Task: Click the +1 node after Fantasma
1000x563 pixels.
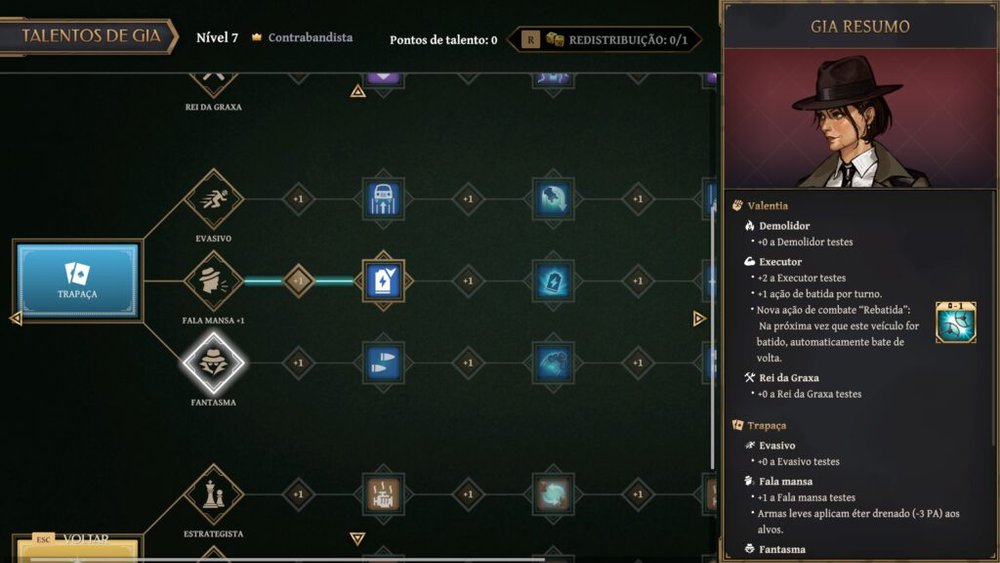Action: click(298, 362)
